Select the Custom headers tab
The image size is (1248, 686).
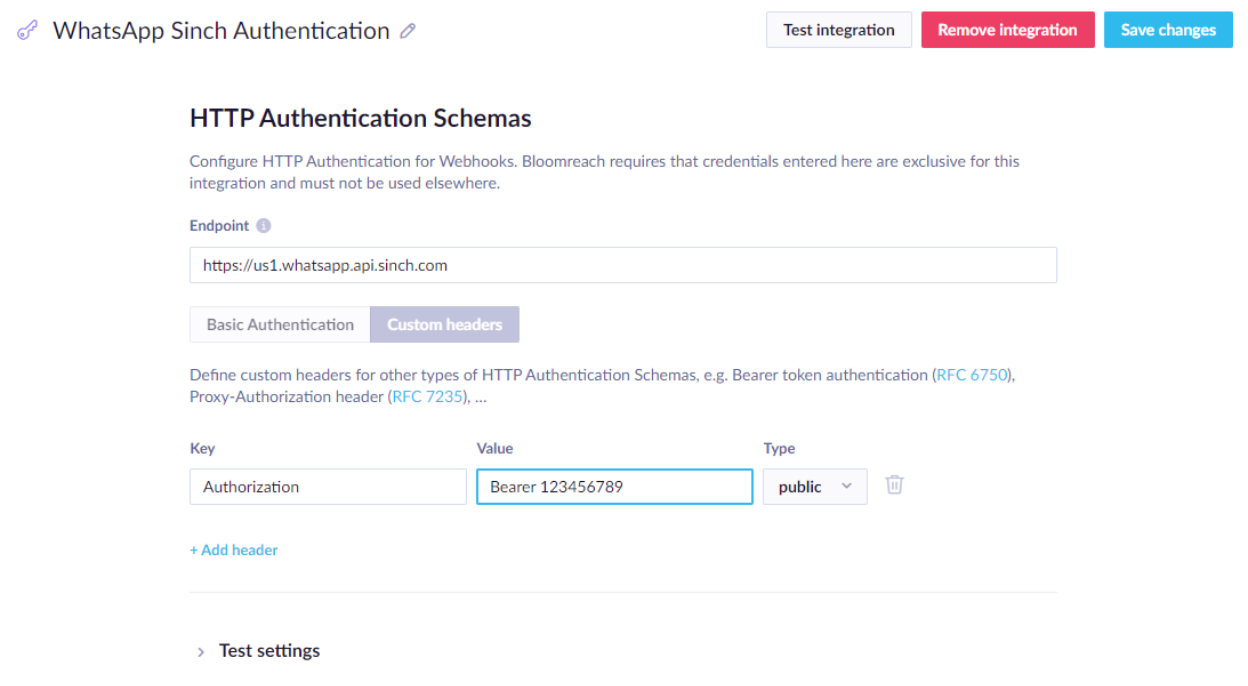pos(444,325)
